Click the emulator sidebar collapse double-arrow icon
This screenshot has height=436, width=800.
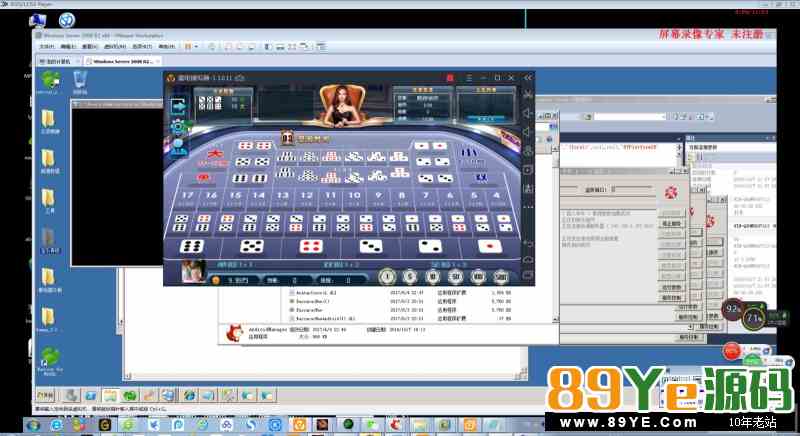[528, 78]
